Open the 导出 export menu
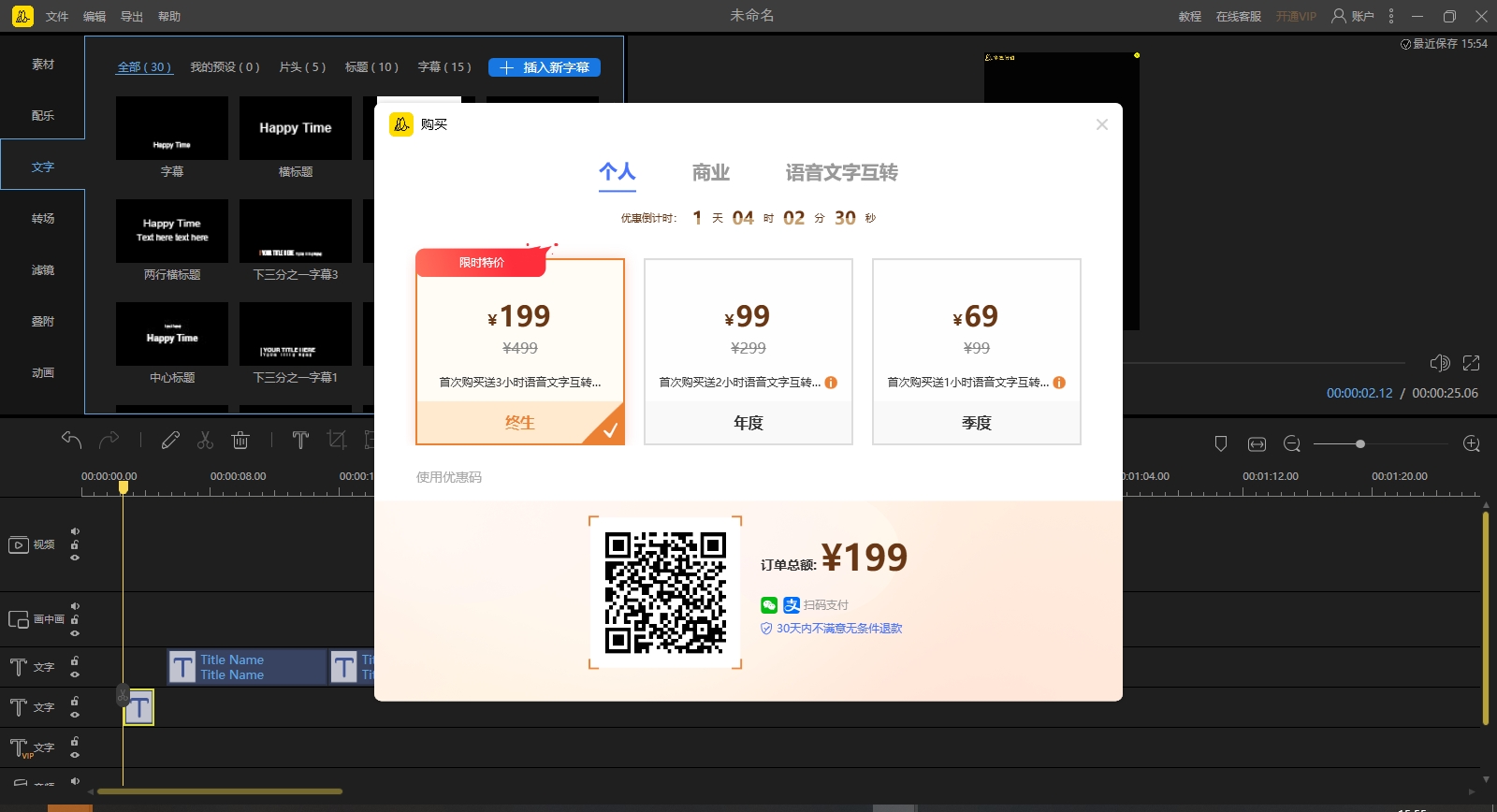1497x812 pixels. (x=132, y=17)
